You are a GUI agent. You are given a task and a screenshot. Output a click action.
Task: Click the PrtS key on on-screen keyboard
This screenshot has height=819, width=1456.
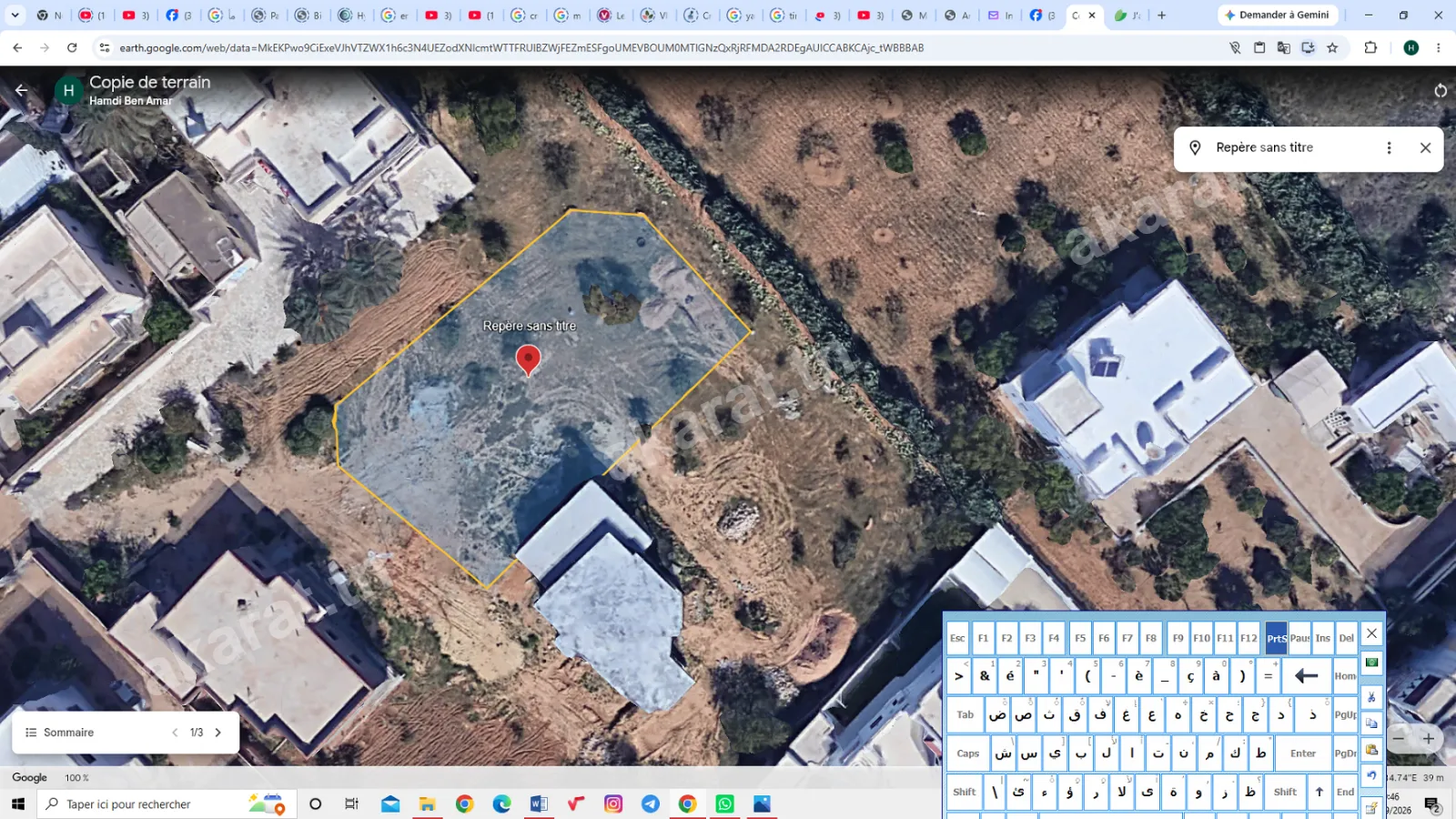[1276, 638]
